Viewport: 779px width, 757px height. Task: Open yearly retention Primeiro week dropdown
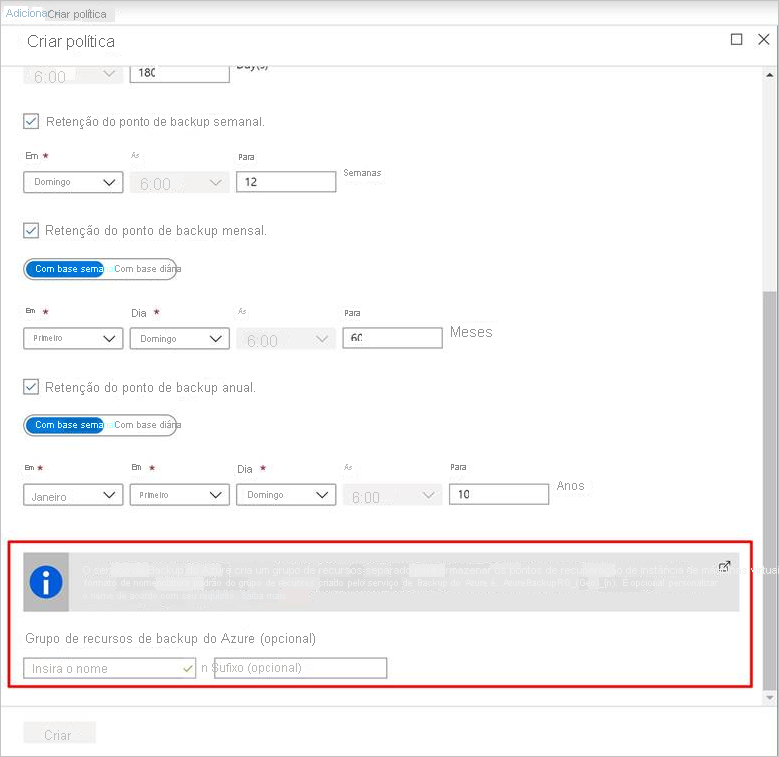click(179, 495)
